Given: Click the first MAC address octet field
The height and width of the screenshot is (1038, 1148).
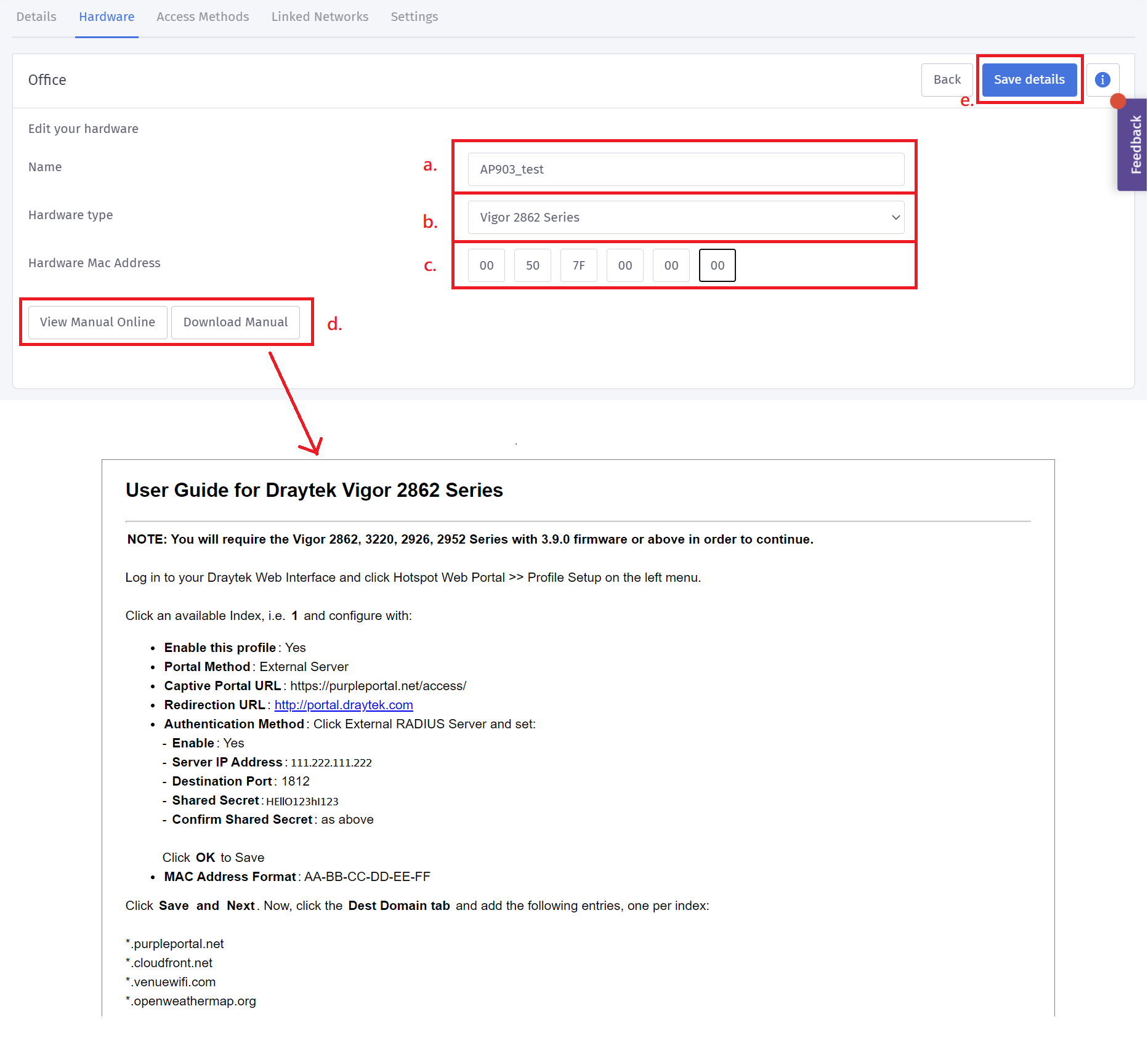Looking at the screenshot, I should tap(487, 265).
